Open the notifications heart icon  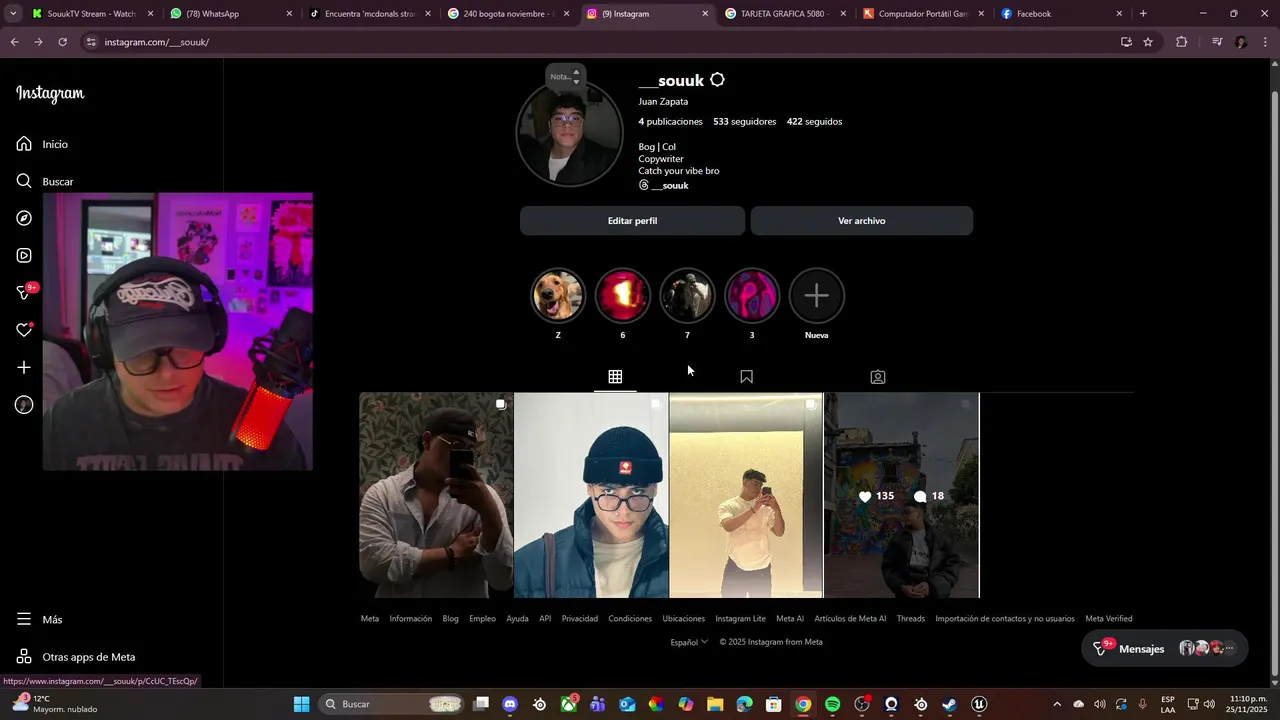(24, 330)
